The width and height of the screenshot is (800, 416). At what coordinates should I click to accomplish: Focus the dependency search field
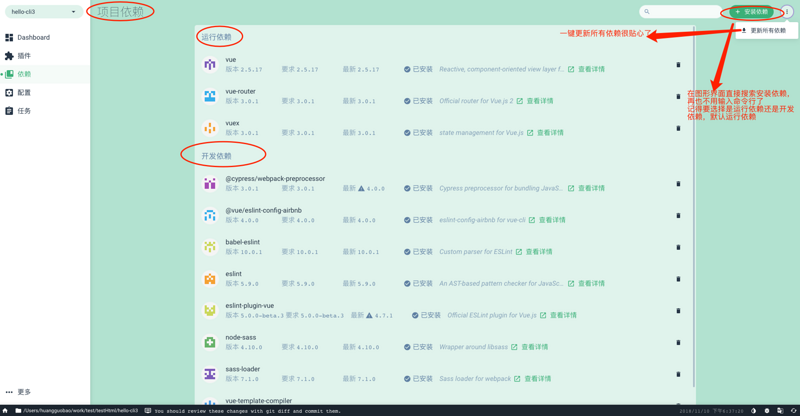680,11
